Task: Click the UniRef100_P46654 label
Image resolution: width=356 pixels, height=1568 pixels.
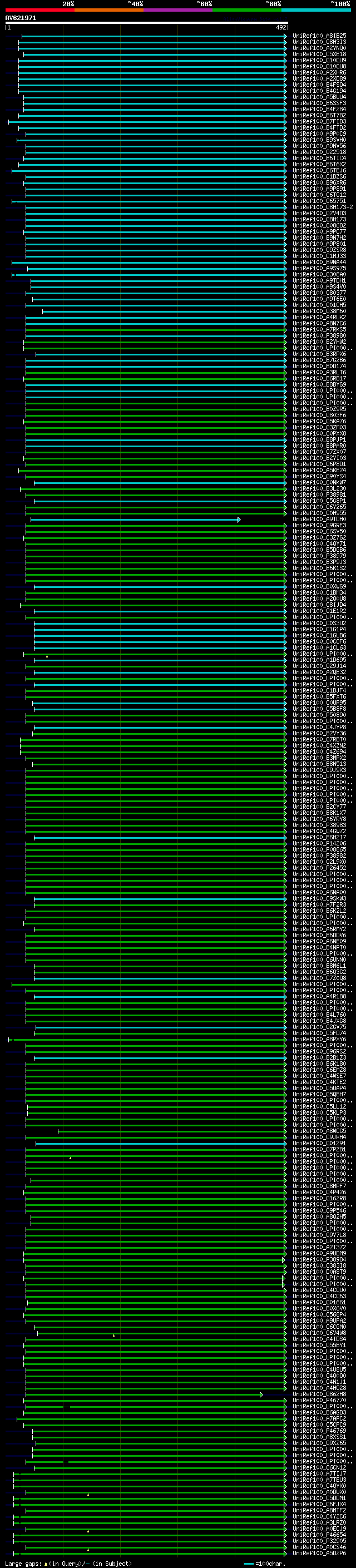Action: [319, 1535]
